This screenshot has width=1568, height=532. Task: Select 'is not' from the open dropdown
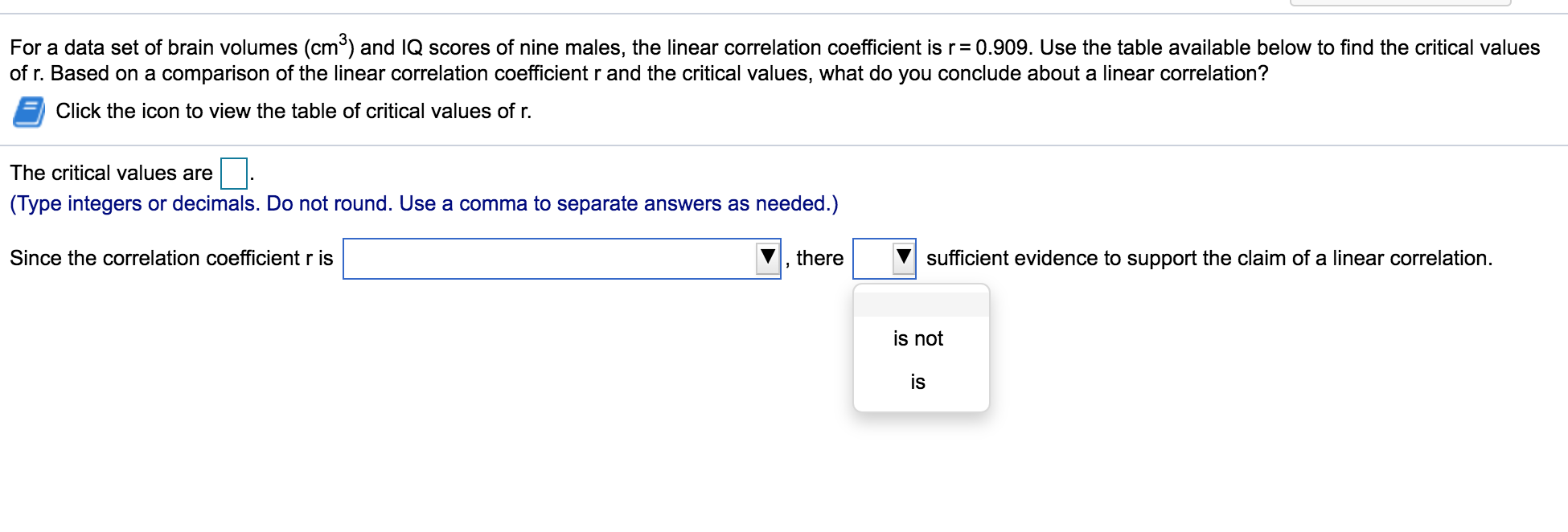click(x=918, y=338)
